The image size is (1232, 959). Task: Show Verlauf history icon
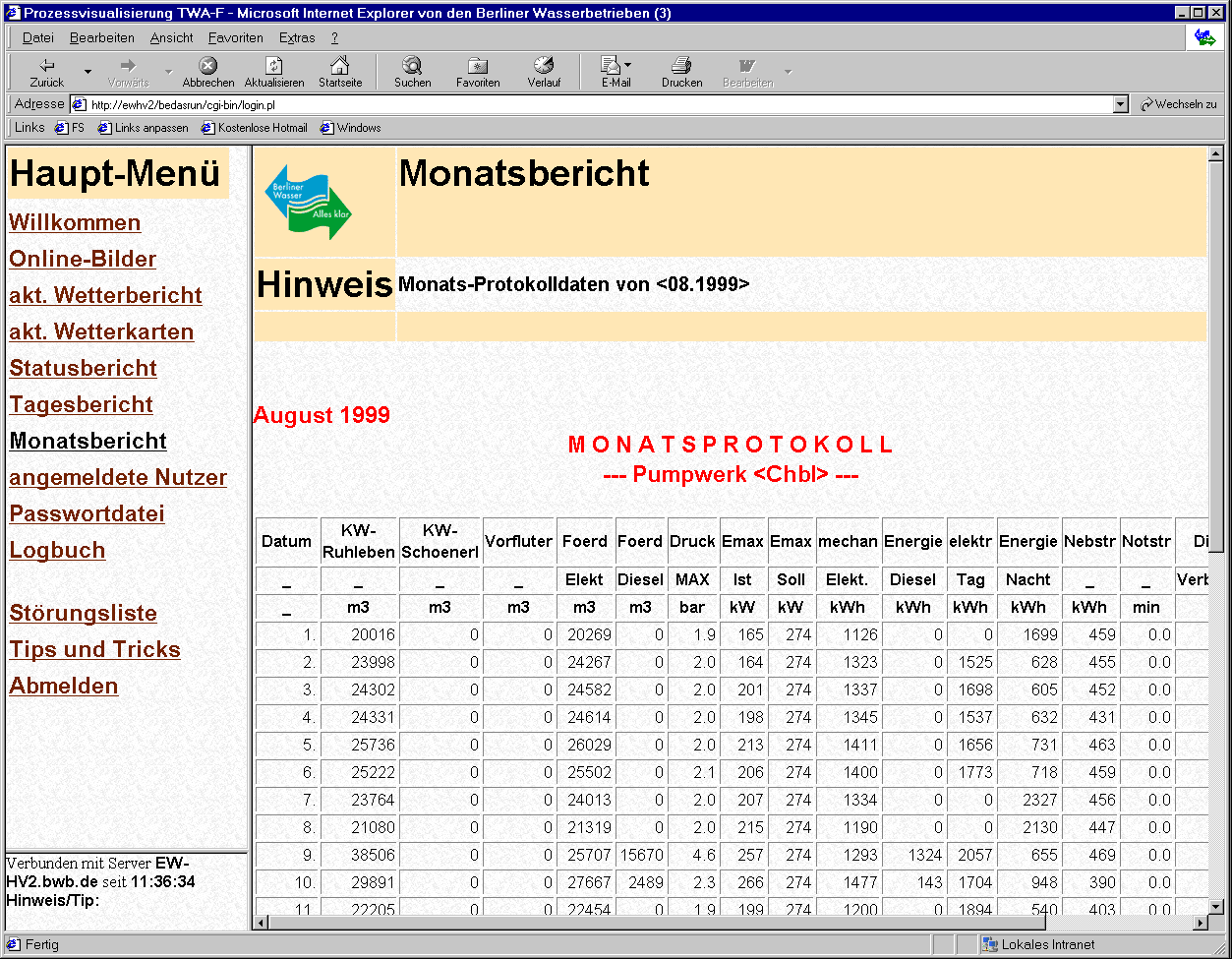[544, 66]
